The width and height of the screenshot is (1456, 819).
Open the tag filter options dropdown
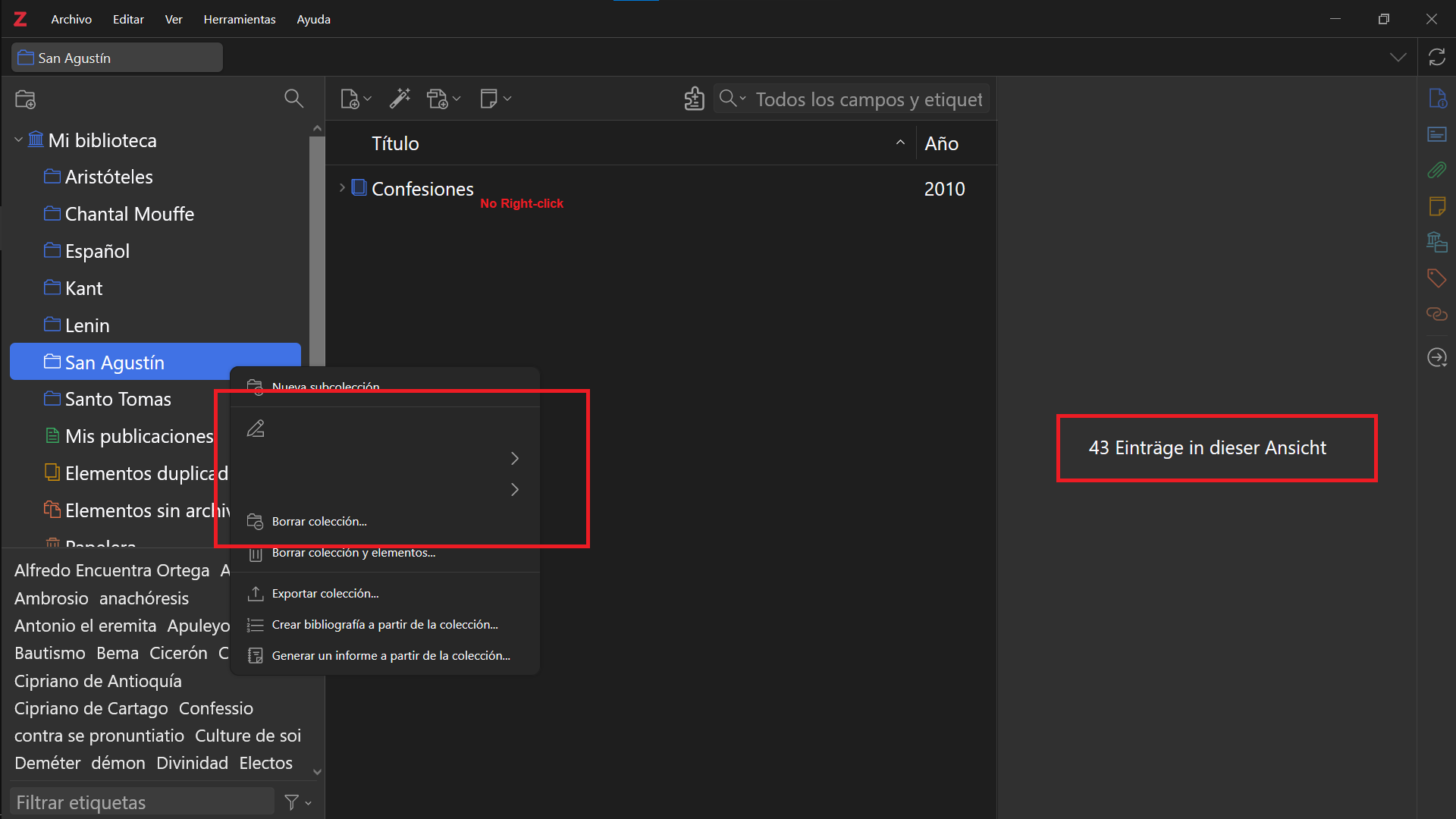(x=298, y=802)
